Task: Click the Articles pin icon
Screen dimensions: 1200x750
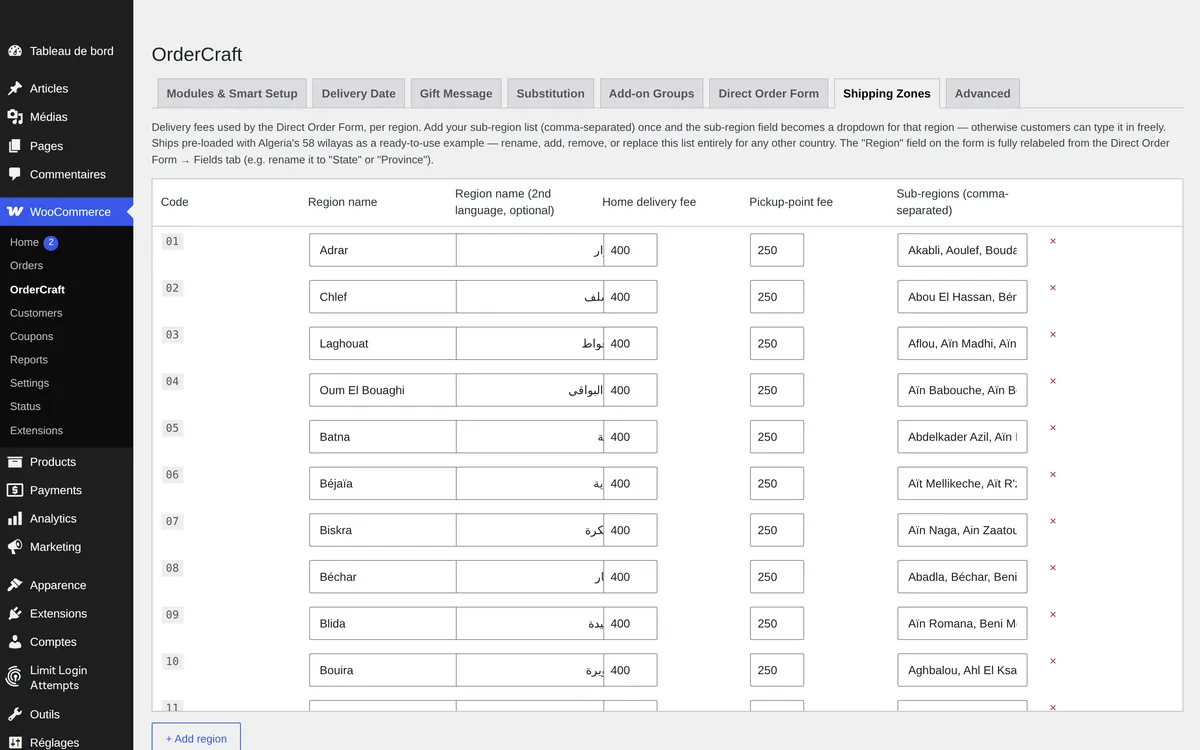Action: pyautogui.click(x=15, y=88)
